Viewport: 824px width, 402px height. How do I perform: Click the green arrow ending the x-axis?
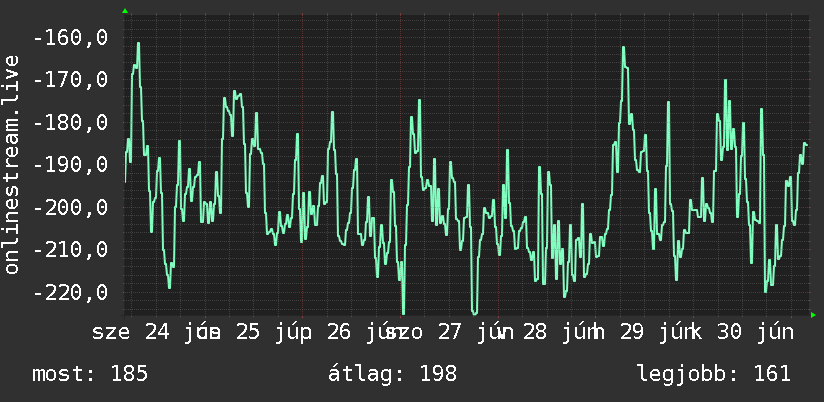[813, 315]
